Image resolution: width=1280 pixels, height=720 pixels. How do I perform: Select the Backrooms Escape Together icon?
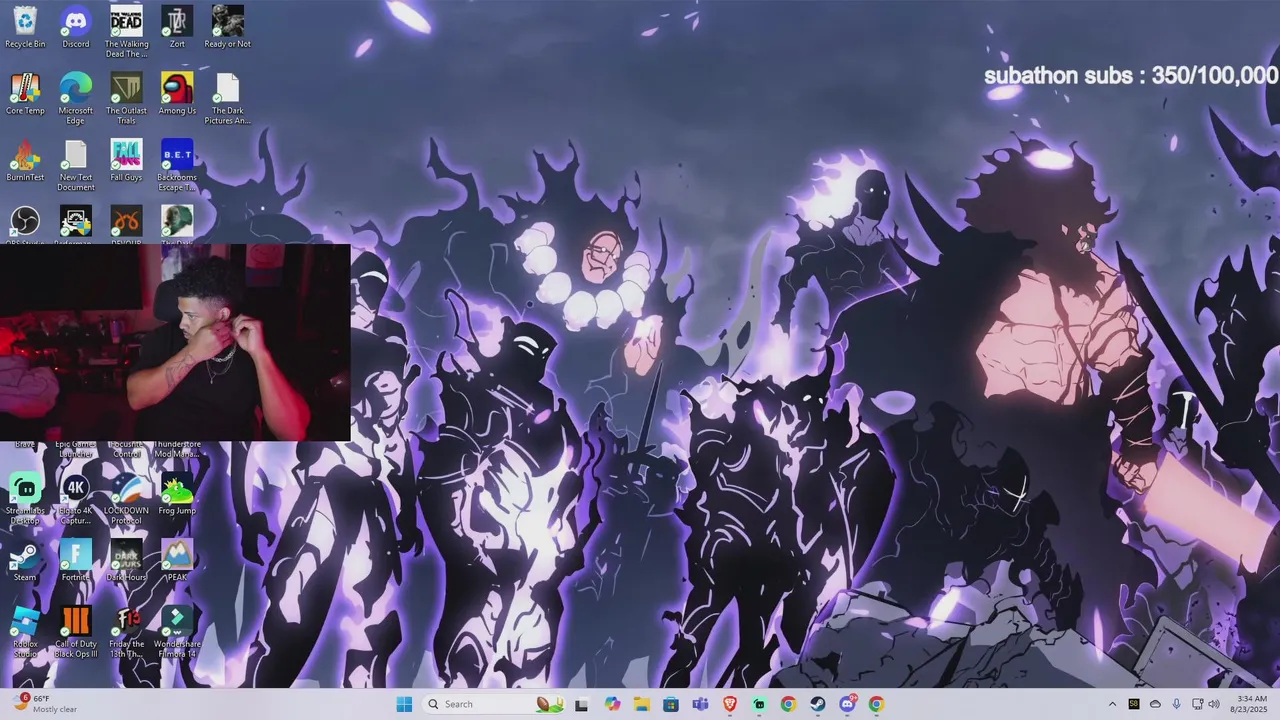pos(177,166)
